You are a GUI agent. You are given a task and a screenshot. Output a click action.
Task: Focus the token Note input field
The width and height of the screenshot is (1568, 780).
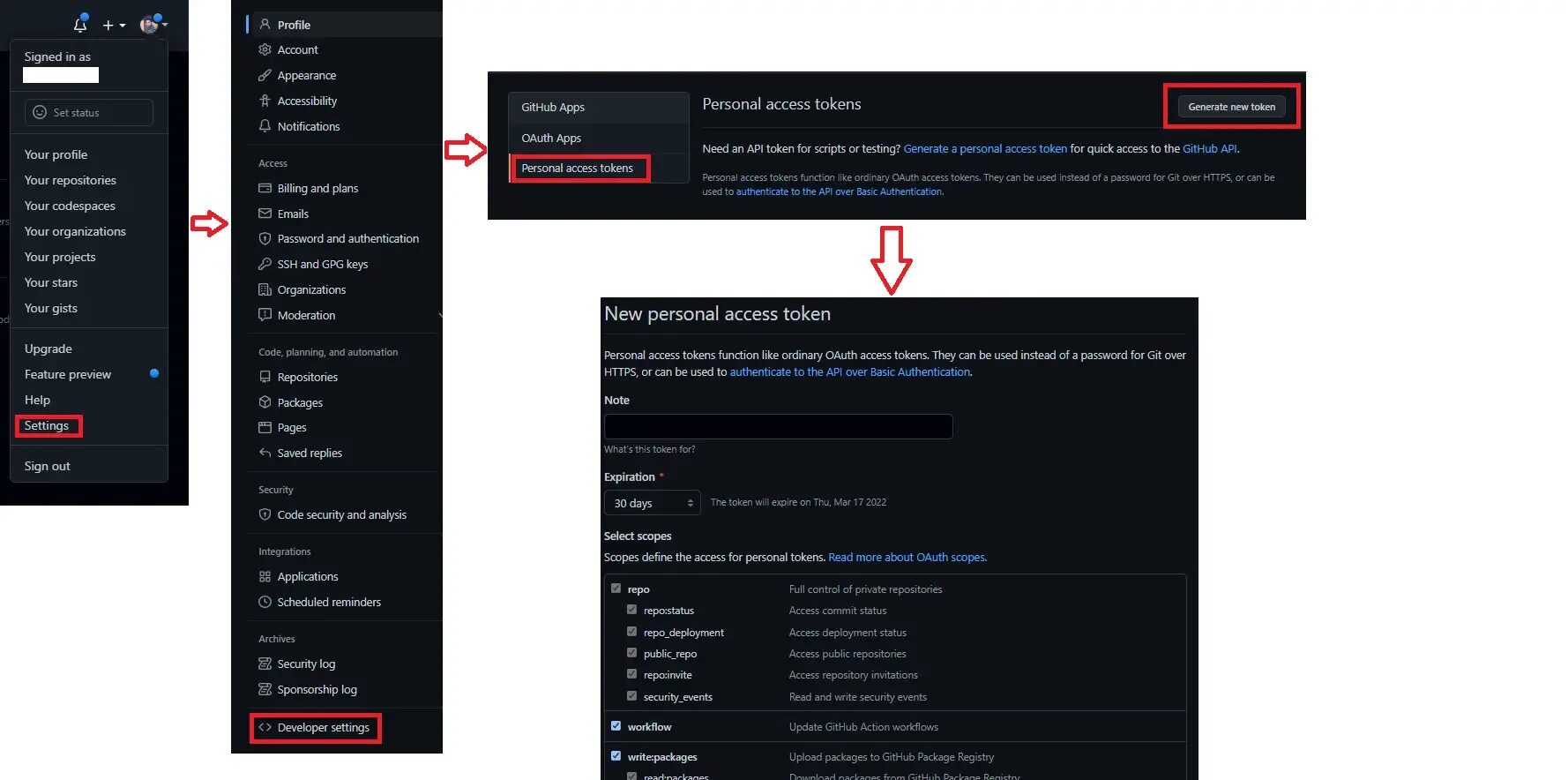pyautogui.click(x=779, y=426)
